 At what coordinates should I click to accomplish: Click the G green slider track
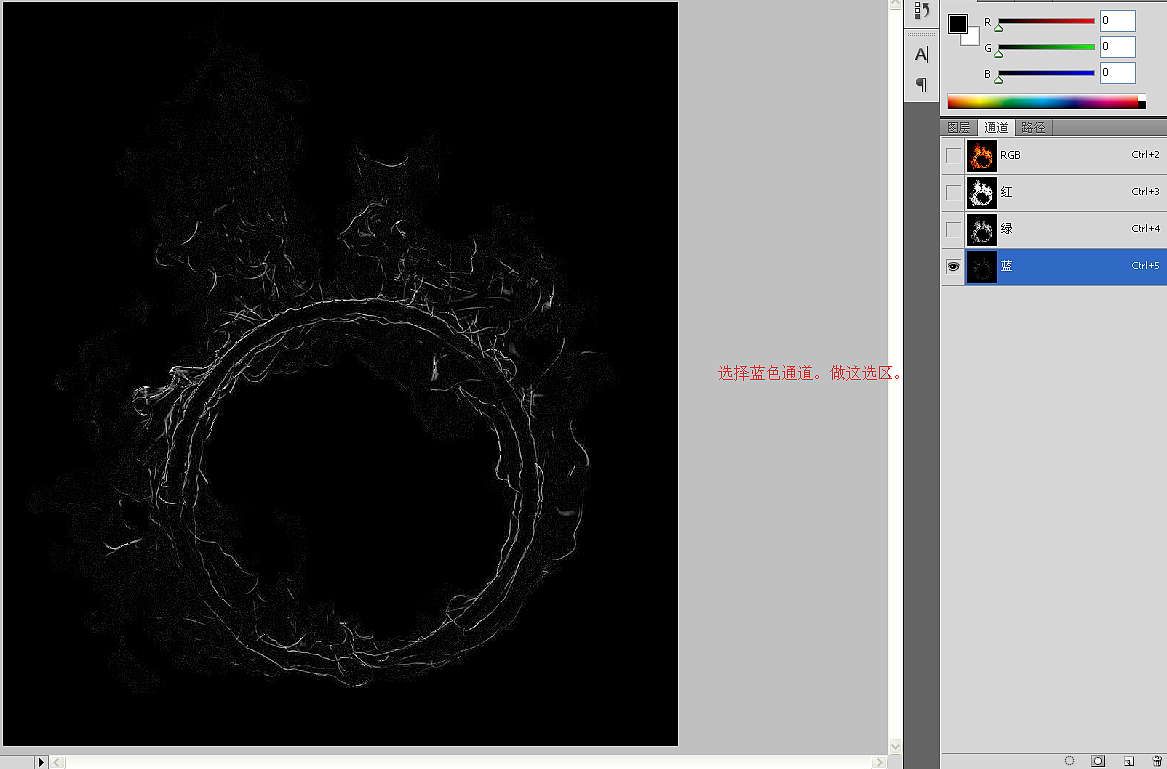[x=1046, y=47]
